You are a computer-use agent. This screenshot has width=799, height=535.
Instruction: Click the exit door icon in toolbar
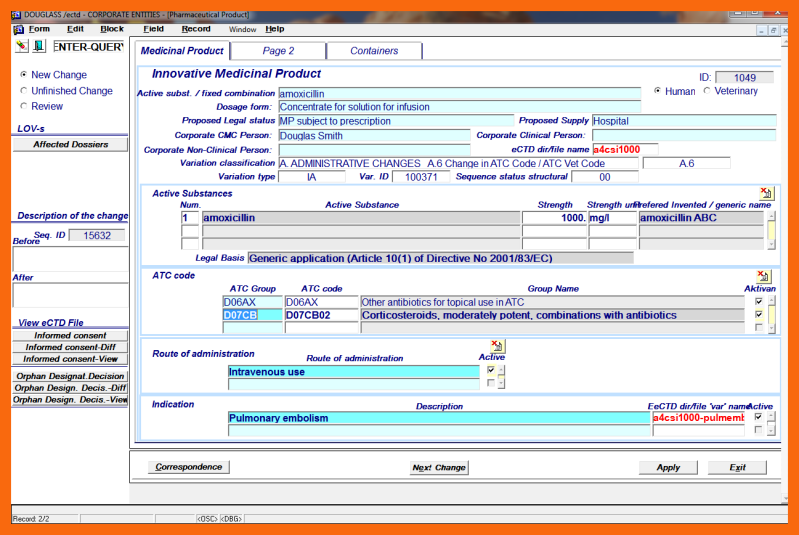coord(38,46)
